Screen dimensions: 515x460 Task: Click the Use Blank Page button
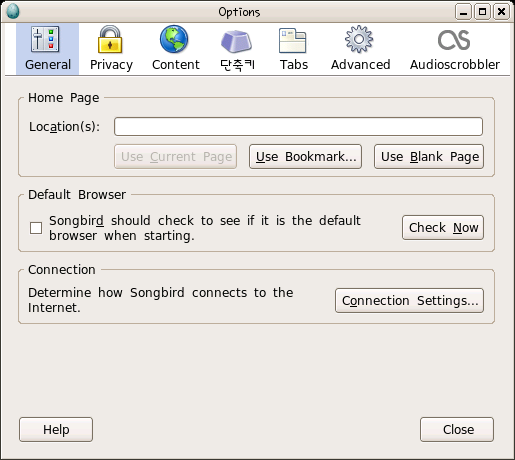click(x=429, y=157)
